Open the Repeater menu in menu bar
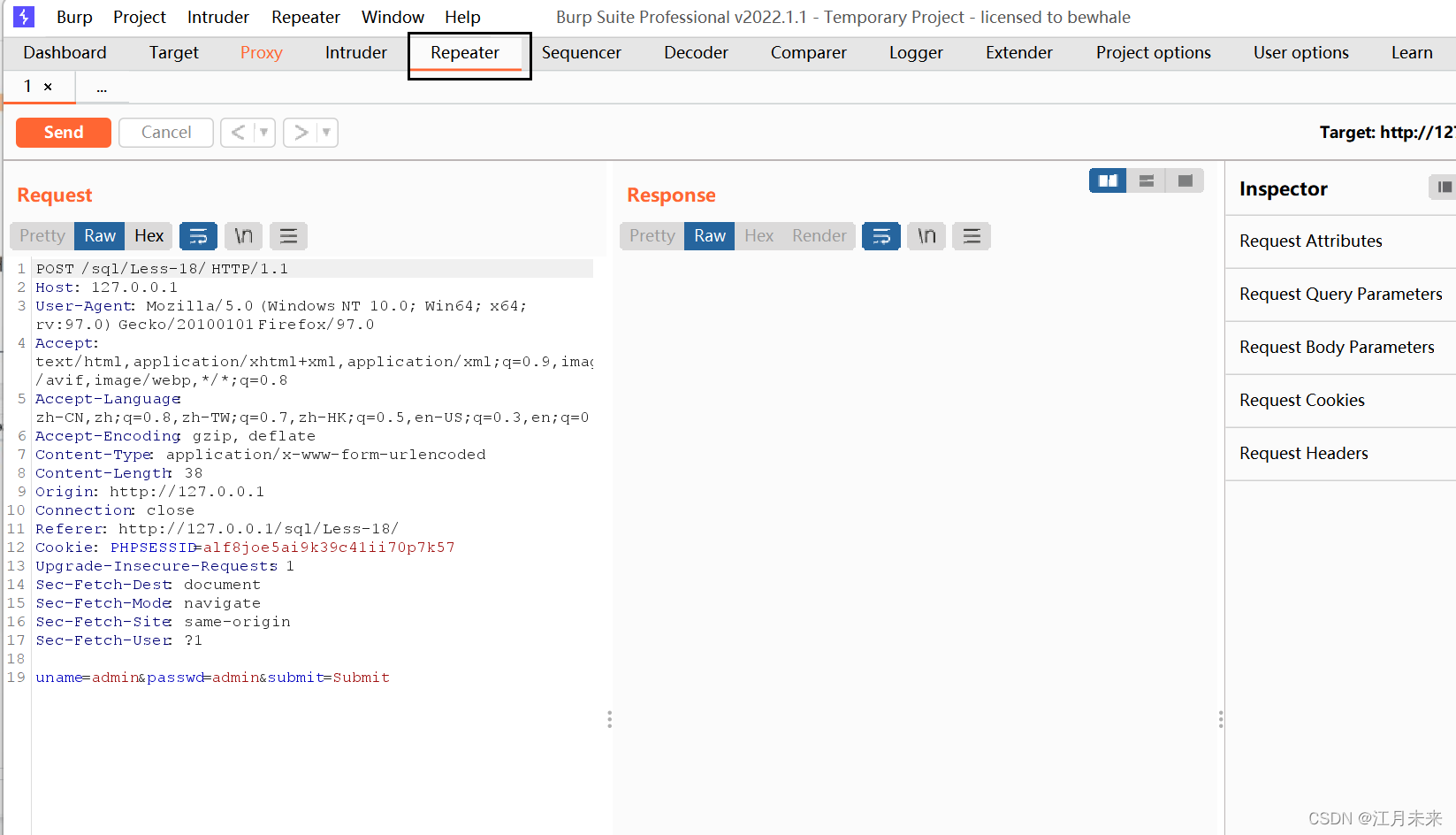 coord(306,17)
